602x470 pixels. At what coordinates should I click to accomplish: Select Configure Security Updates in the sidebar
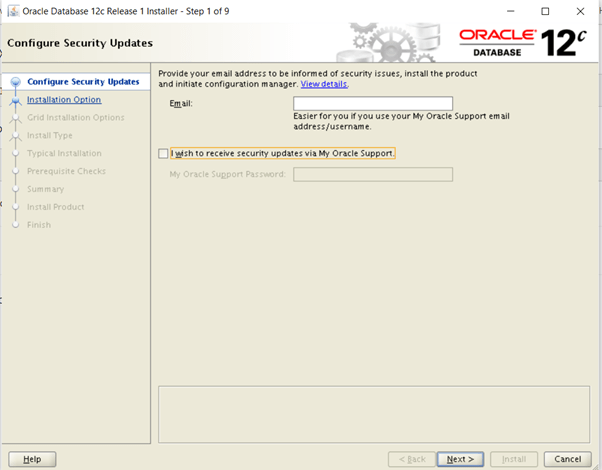82,82
